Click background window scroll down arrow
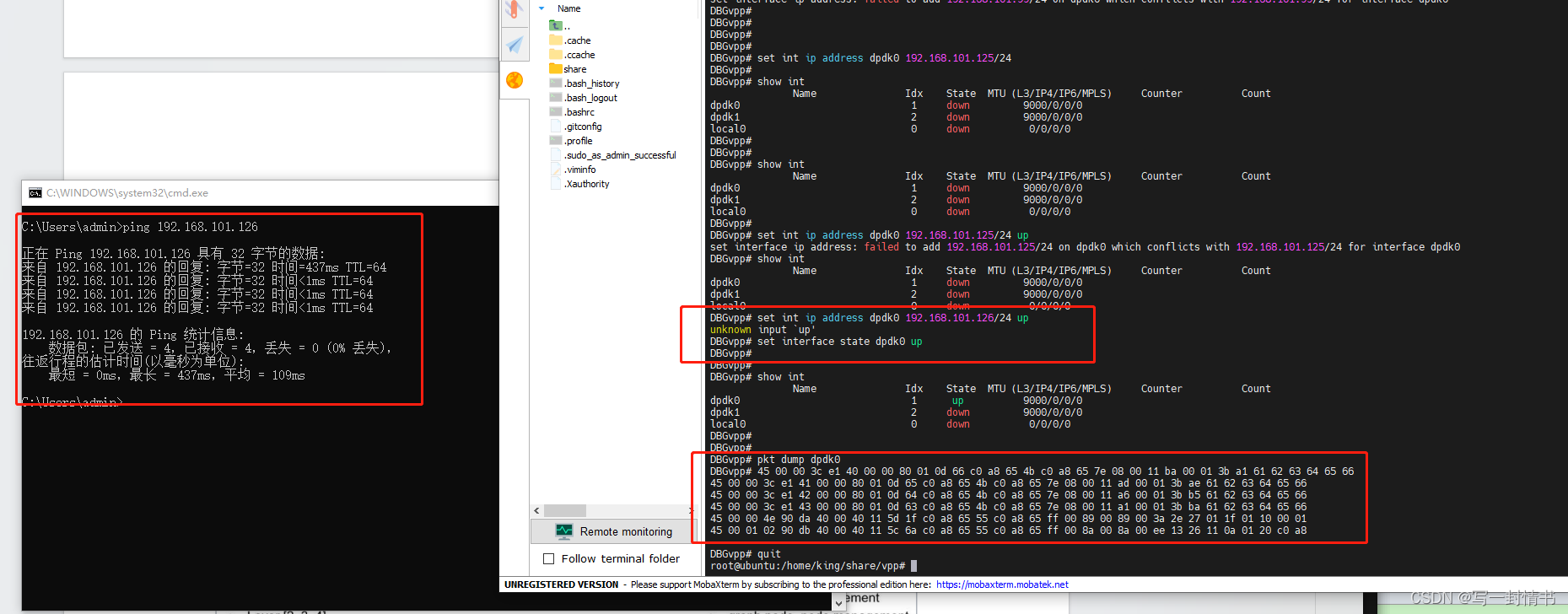This screenshot has width=1568, height=614. tap(838, 602)
